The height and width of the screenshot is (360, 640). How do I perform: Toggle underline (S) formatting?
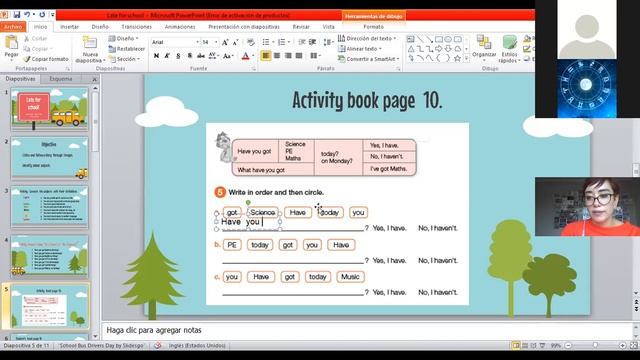(178, 56)
